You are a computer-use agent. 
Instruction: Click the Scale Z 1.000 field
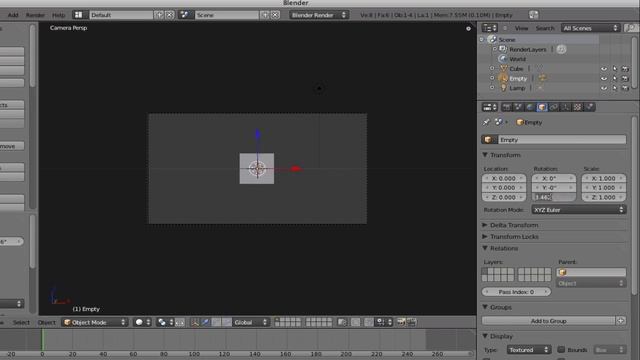point(604,197)
